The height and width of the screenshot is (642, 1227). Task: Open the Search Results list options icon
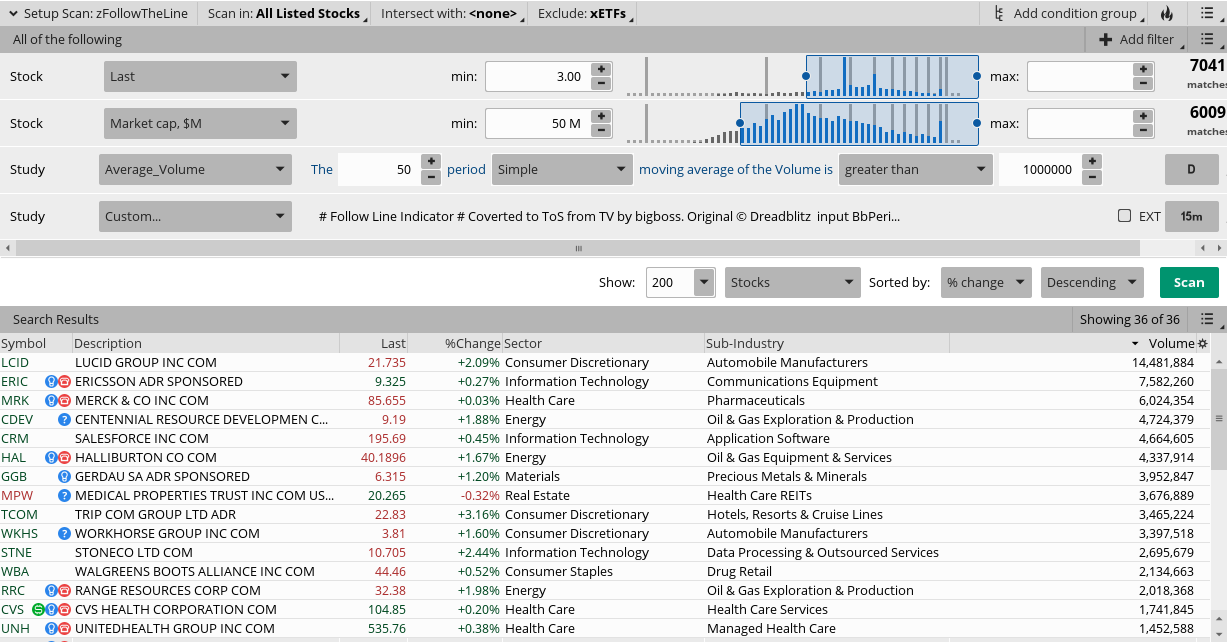[x=1207, y=319]
